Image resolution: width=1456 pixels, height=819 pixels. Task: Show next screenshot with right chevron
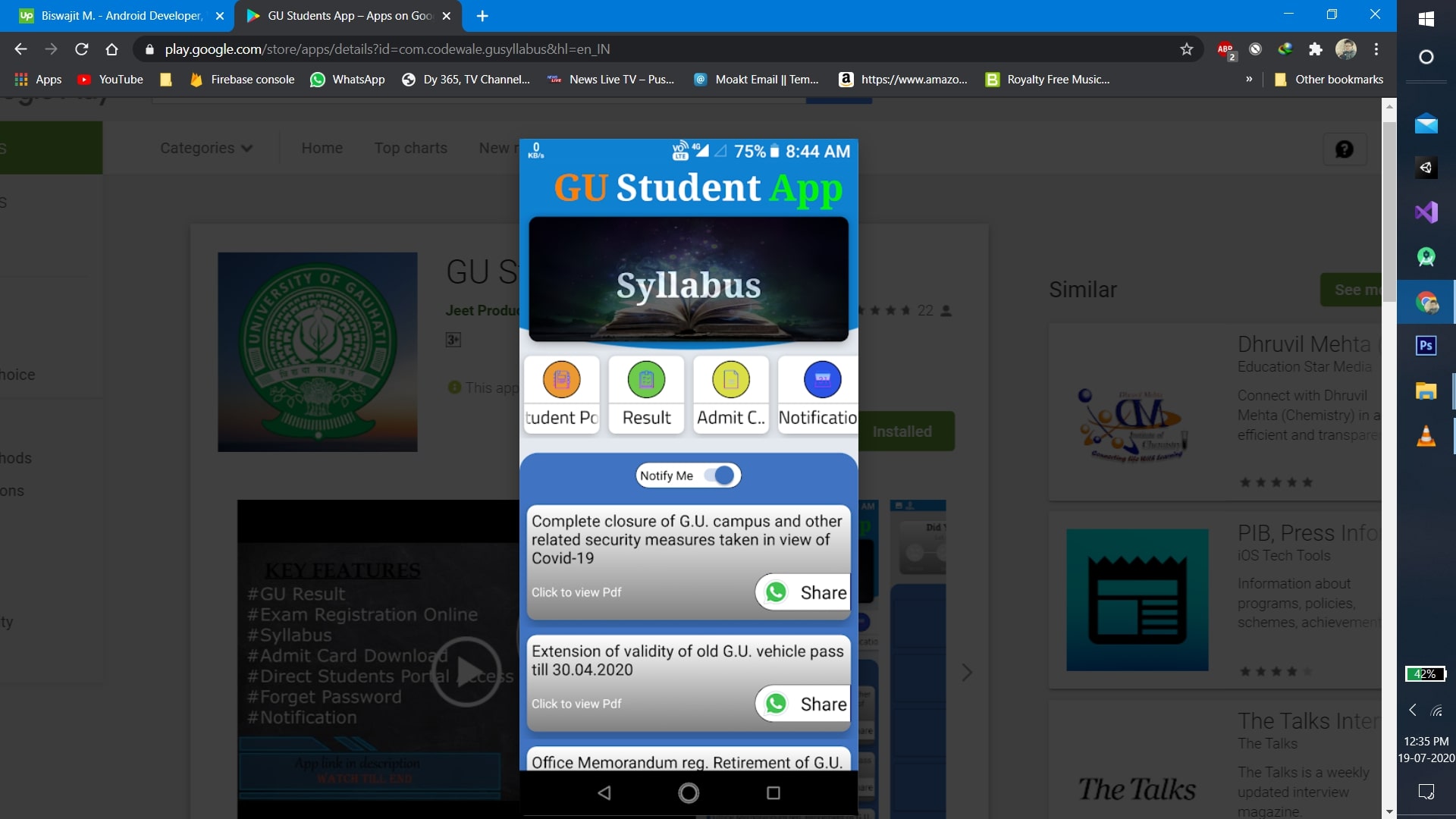[x=967, y=673]
